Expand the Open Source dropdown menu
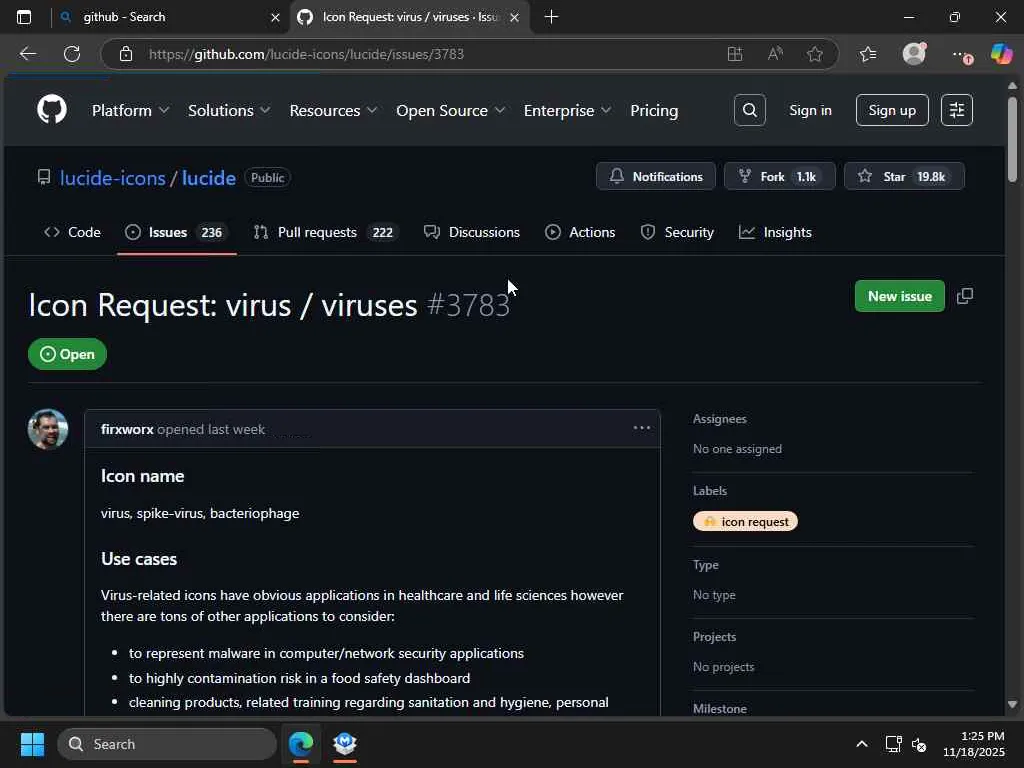Image resolution: width=1024 pixels, height=768 pixels. pyautogui.click(x=451, y=110)
